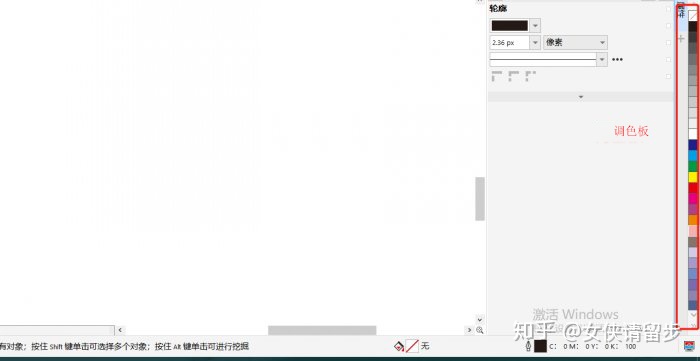Image resolution: width=700 pixels, height=361 pixels.
Task: Toggle the small box beside corner icons row
Action: (x=668, y=76)
